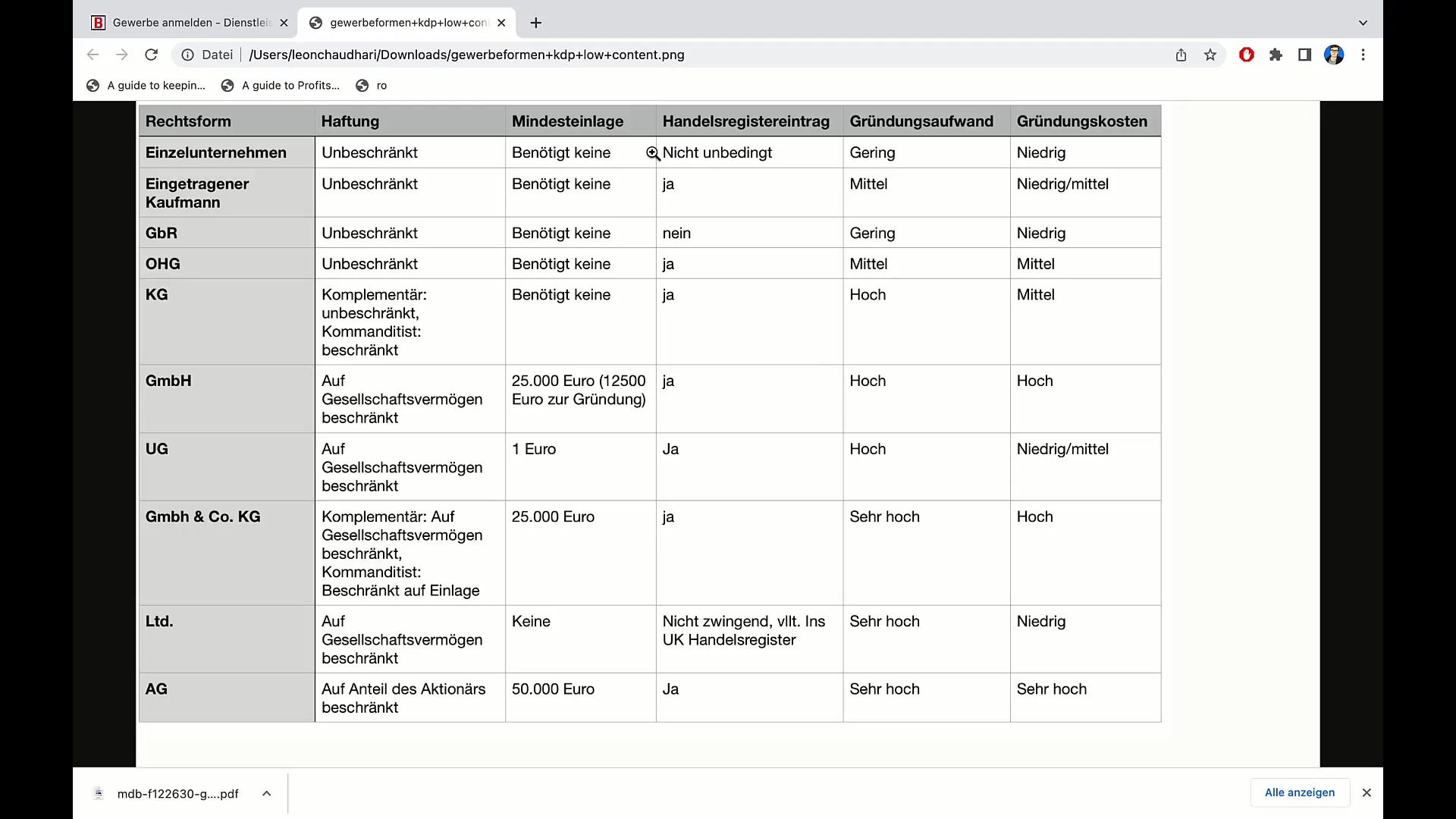Expand the tab search dropdown arrow
Screen dimensions: 1456x819
(x=1363, y=23)
